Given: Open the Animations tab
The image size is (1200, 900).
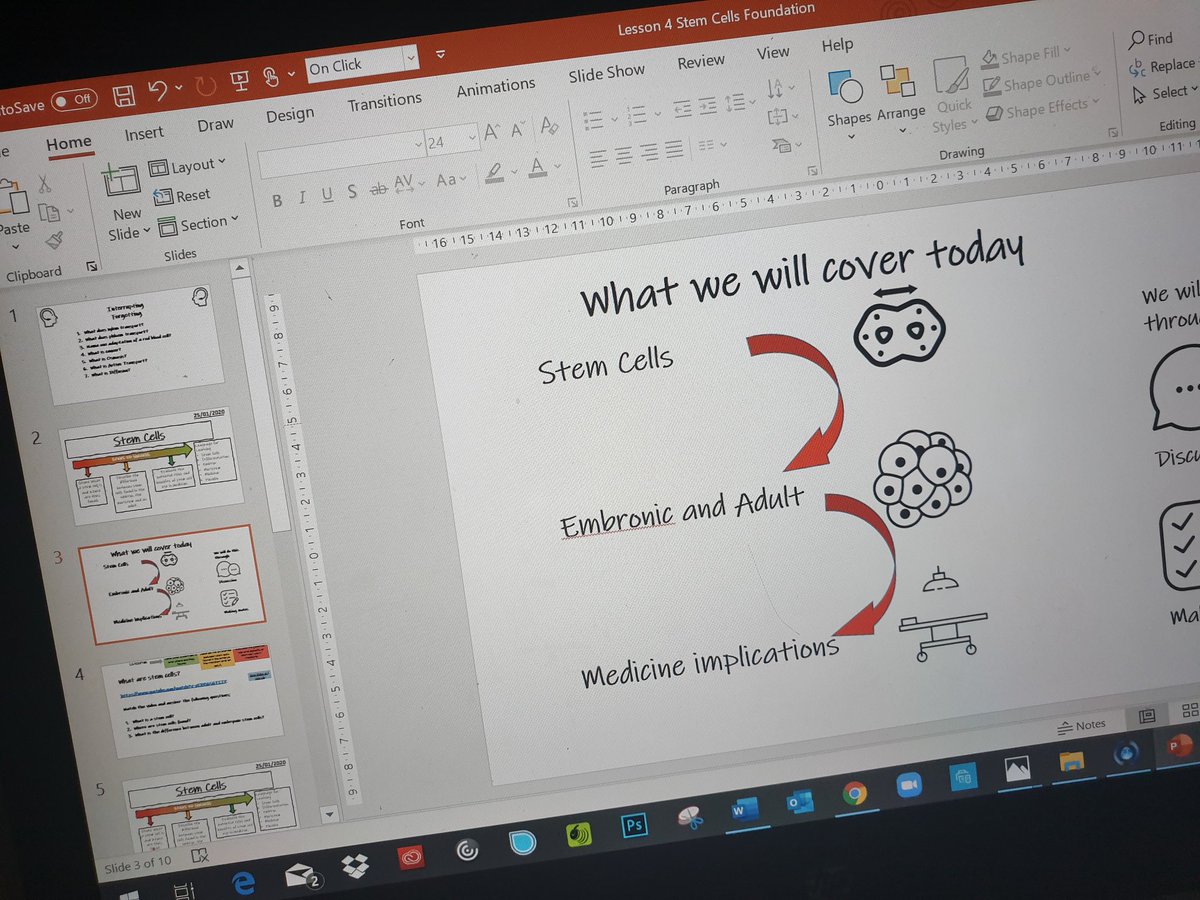Looking at the screenshot, I should coord(495,88).
